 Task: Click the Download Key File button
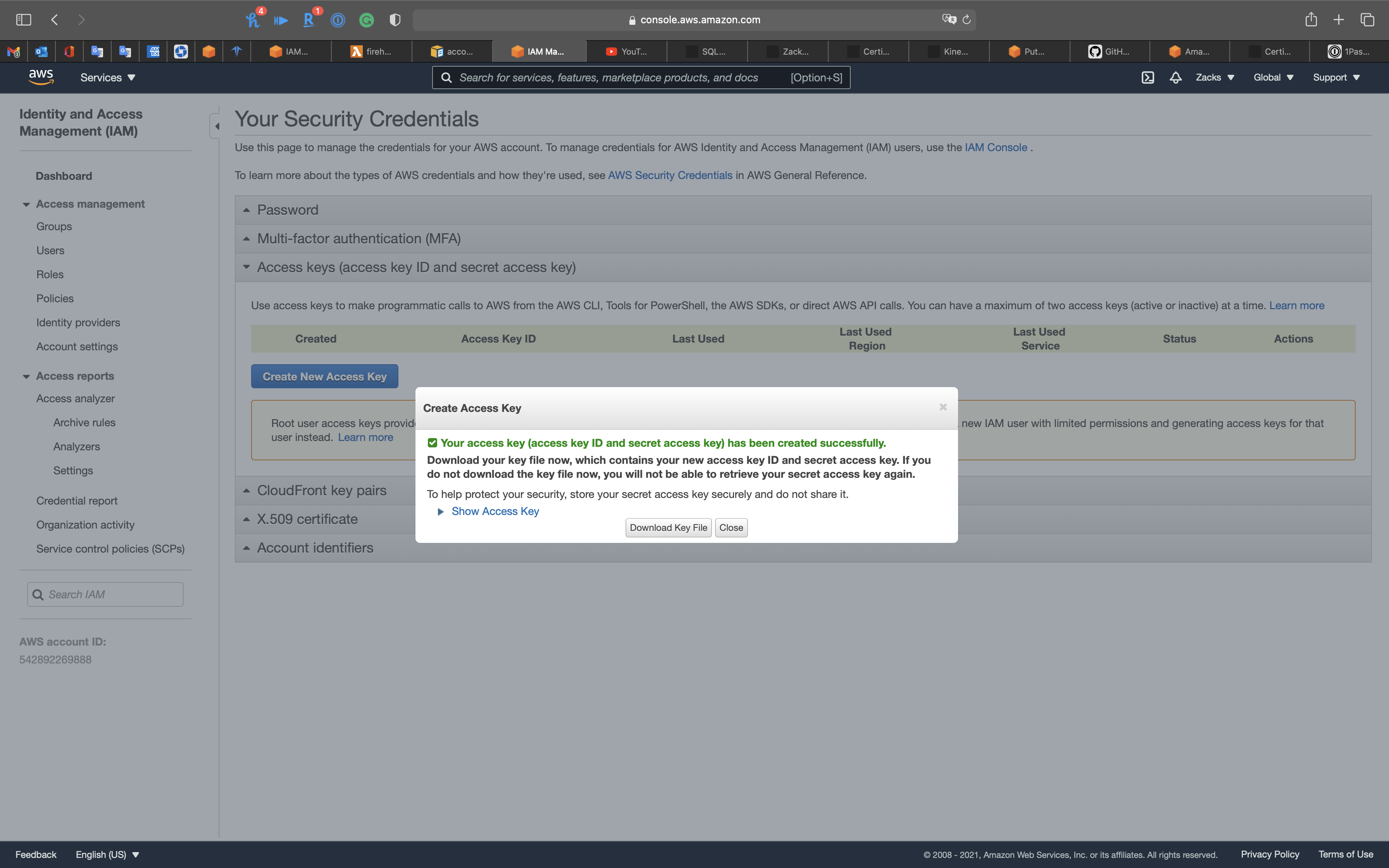pyautogui.click(x=668, y=527)
